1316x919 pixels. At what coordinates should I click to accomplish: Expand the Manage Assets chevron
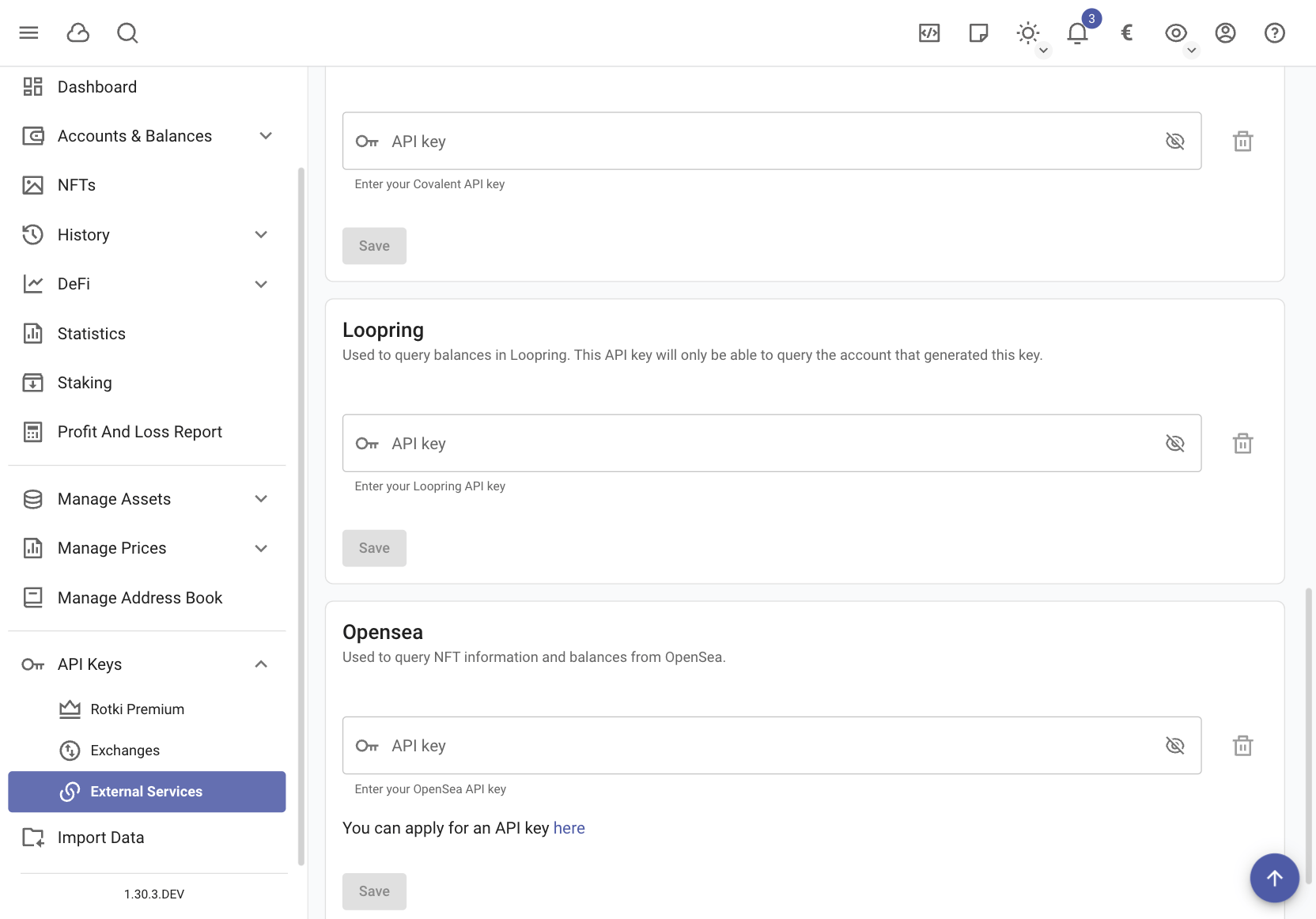click(261, 499)
